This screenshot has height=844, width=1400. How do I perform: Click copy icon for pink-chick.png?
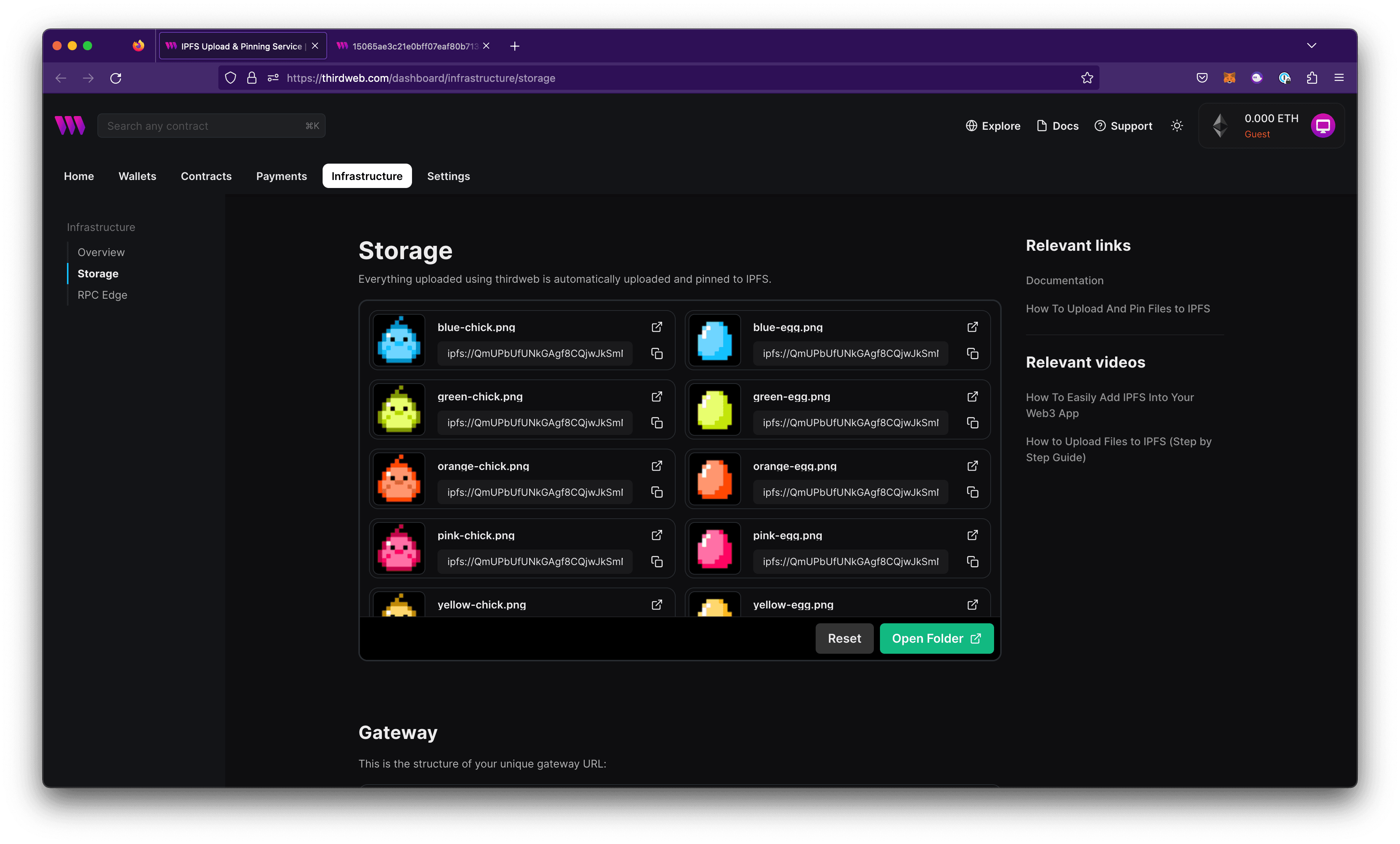coord(657,561)
